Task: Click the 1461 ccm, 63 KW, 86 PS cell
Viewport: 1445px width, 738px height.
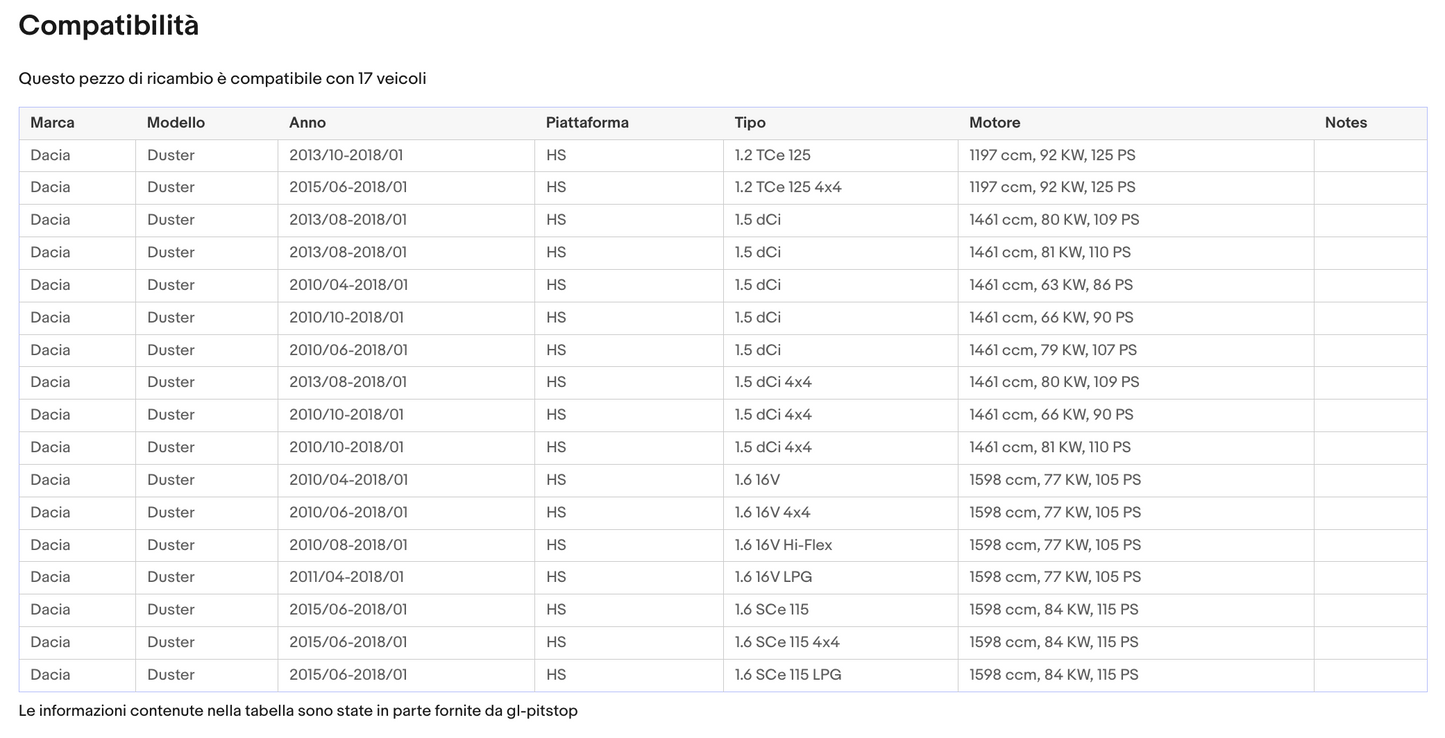Action: point(1136,285)
